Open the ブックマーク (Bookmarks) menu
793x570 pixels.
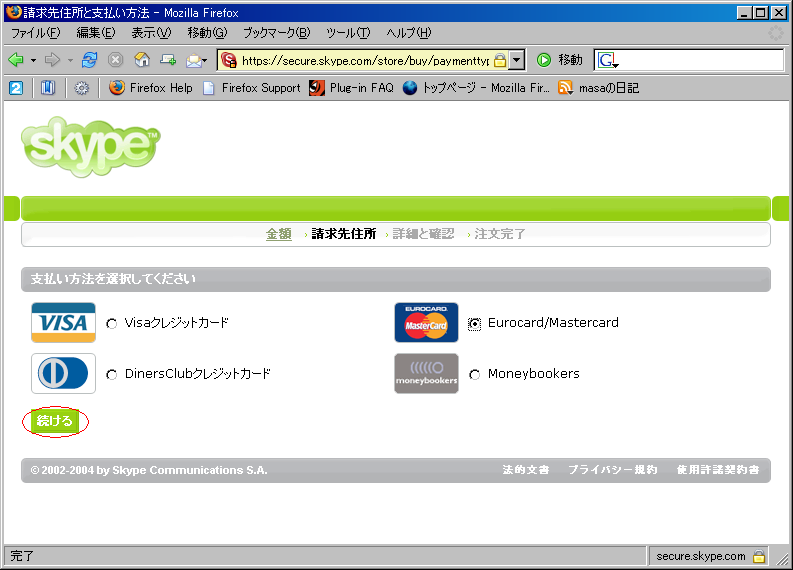click(x=276, y=33)
